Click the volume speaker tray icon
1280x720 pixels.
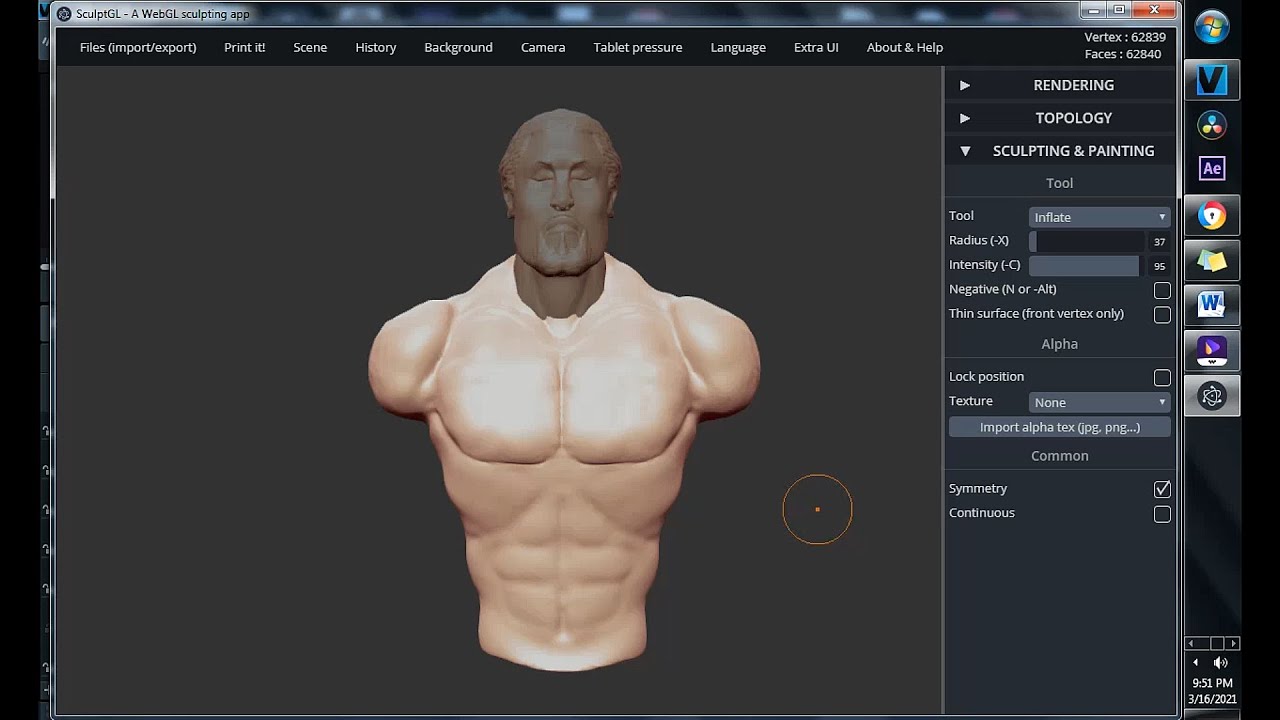point(1220,662)
